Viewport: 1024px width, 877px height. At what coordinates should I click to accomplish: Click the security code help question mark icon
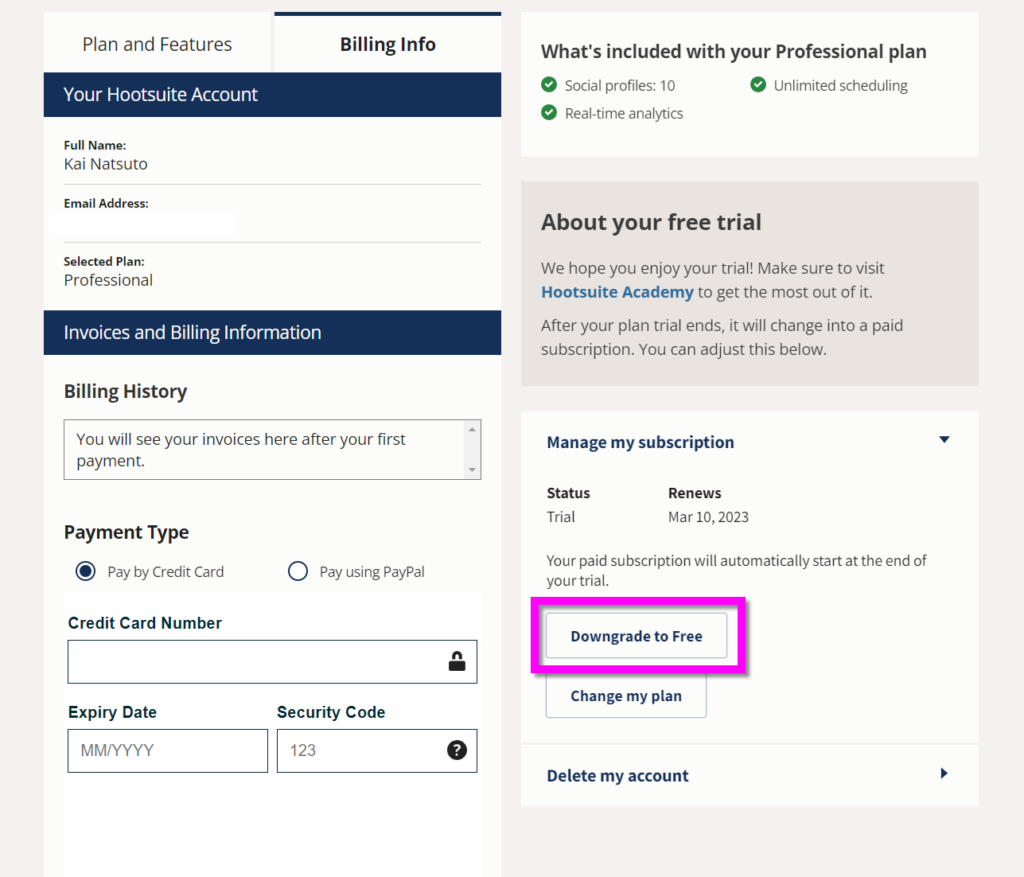pyautogui.click(x=456, y=750)
